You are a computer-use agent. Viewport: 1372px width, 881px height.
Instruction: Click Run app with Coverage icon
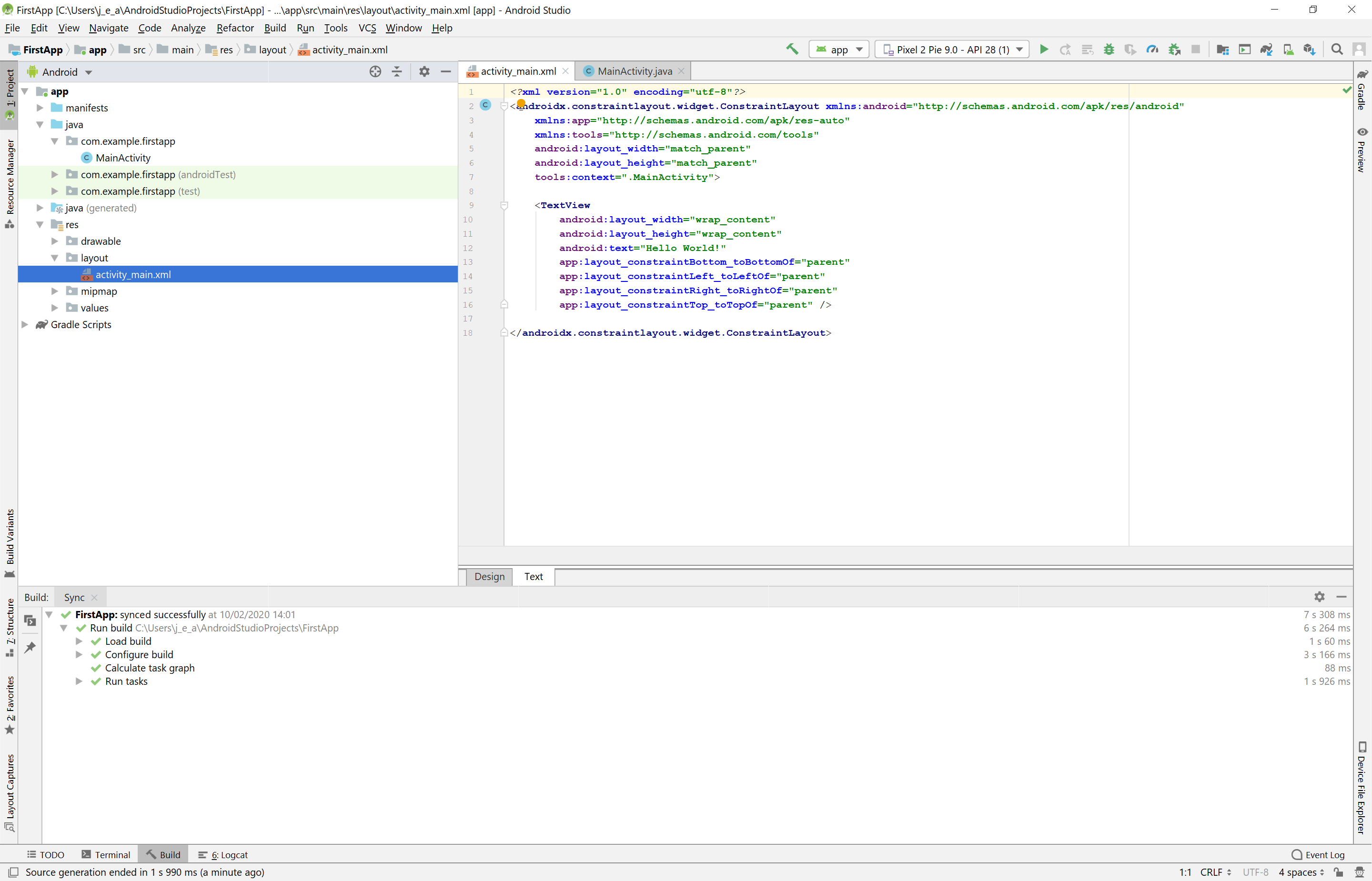(x=1130, y=49)
